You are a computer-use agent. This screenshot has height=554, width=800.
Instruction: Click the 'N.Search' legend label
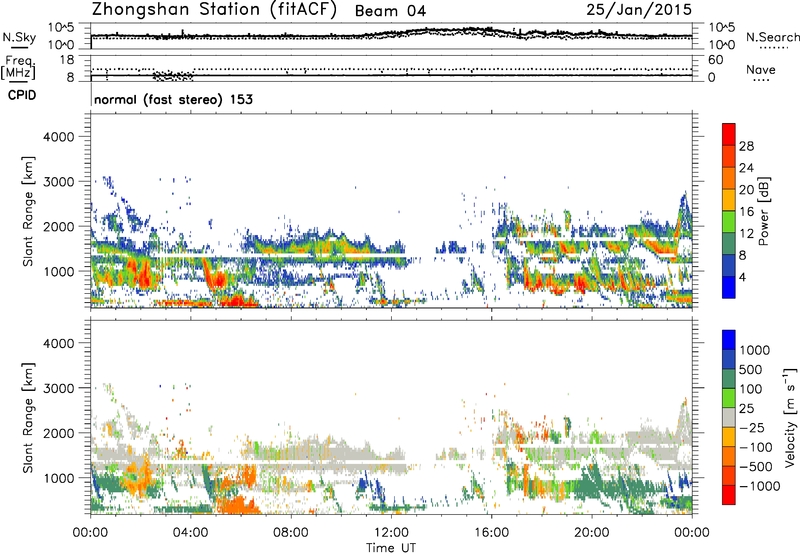[772, 37]
